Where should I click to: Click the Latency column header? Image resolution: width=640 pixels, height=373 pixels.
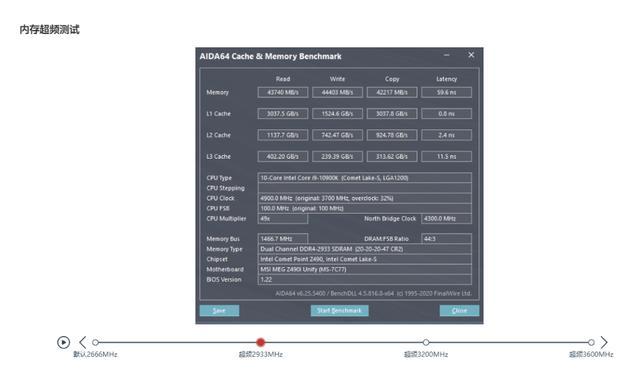click(x=447, y=79)
